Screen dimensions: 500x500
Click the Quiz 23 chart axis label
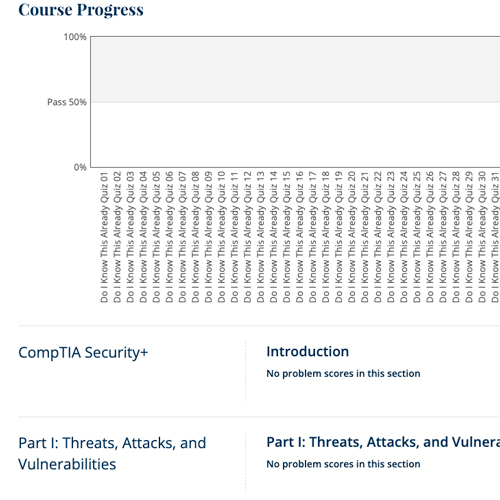tap(391, 237)
